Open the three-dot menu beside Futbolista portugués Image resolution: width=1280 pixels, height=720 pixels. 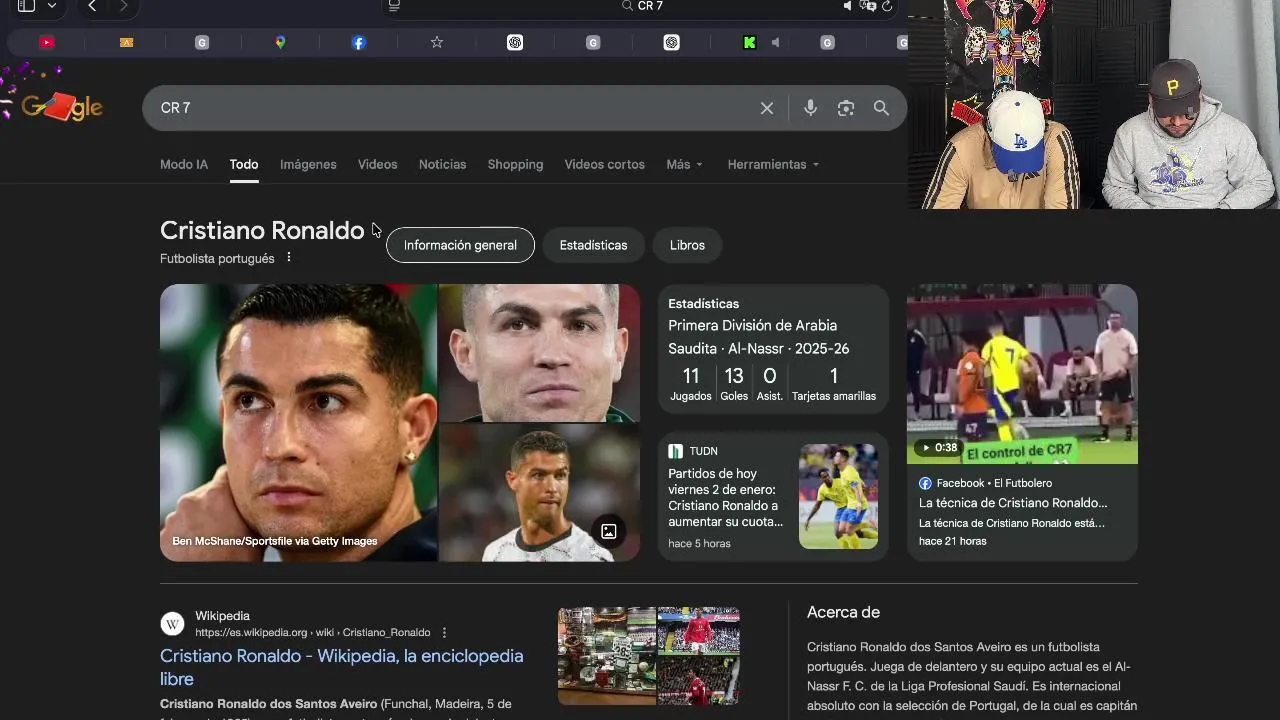289,258
